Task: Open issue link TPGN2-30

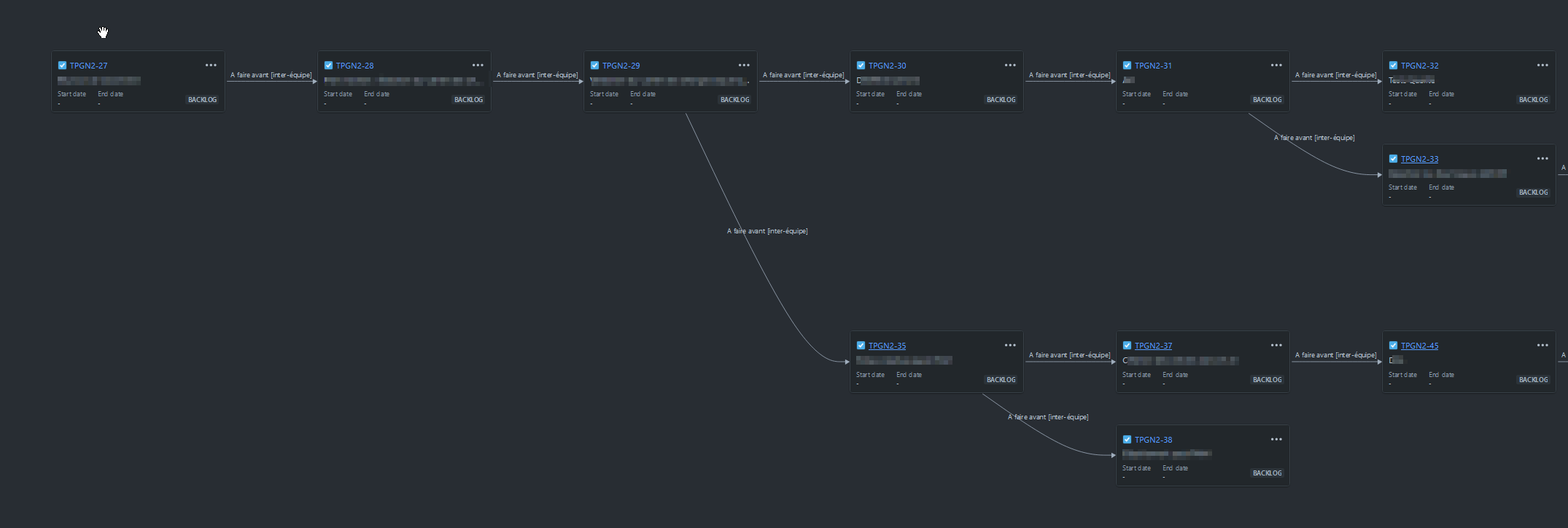Action: coord(887,66)
